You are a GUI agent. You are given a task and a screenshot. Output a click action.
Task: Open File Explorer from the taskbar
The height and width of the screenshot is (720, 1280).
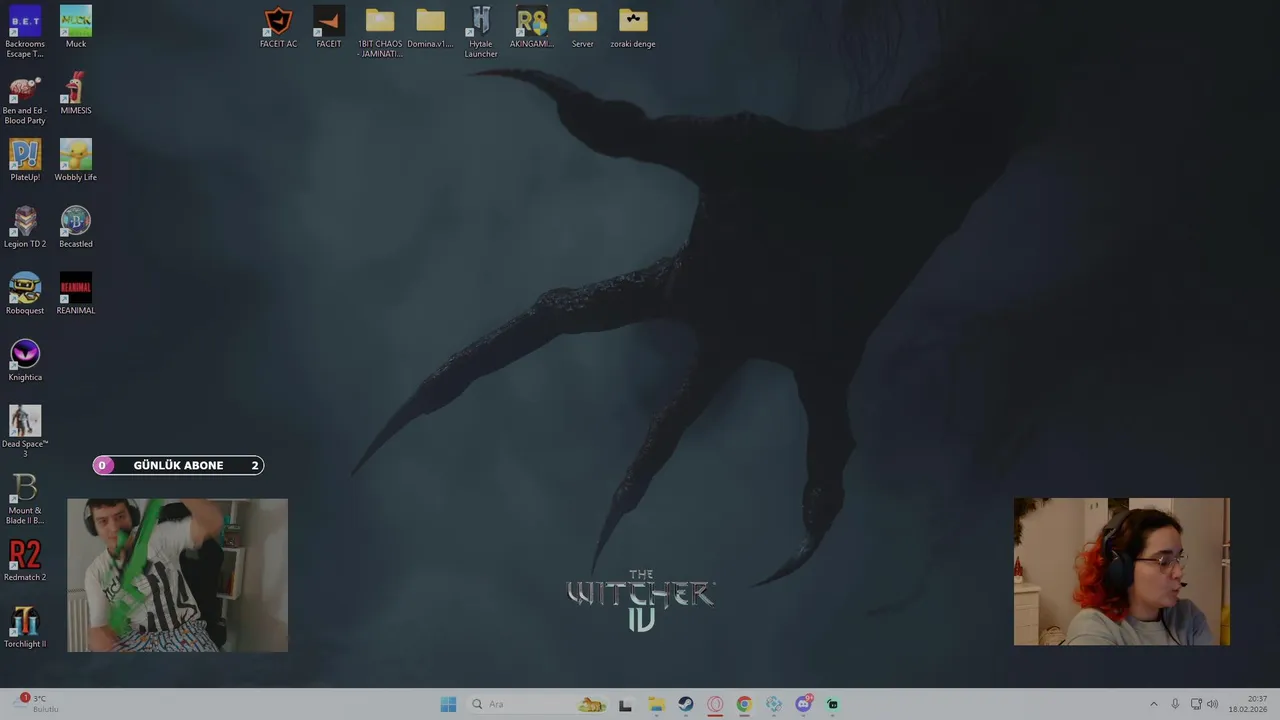click(655, 704)
